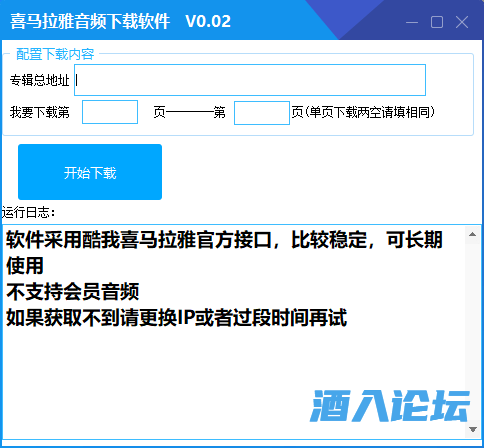Click the title text 喜马拉雅音频下载软件 V0.02
This screenshot has height=448, width=484.
point(120,21)
